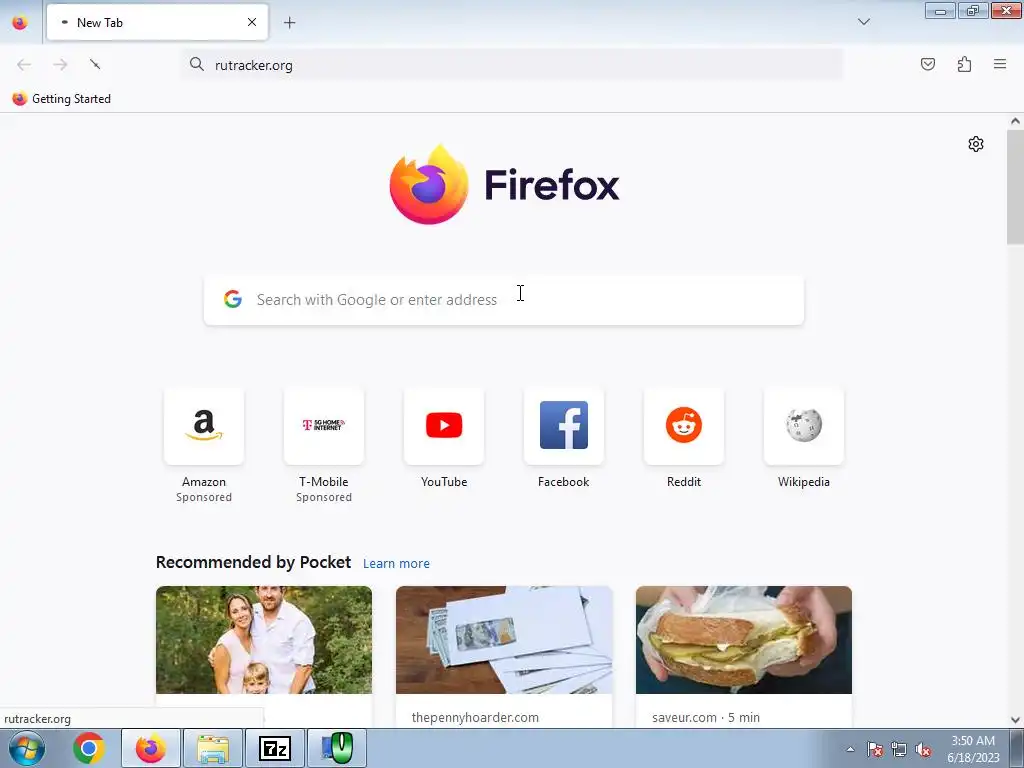Go forward one page

(60, 64)
